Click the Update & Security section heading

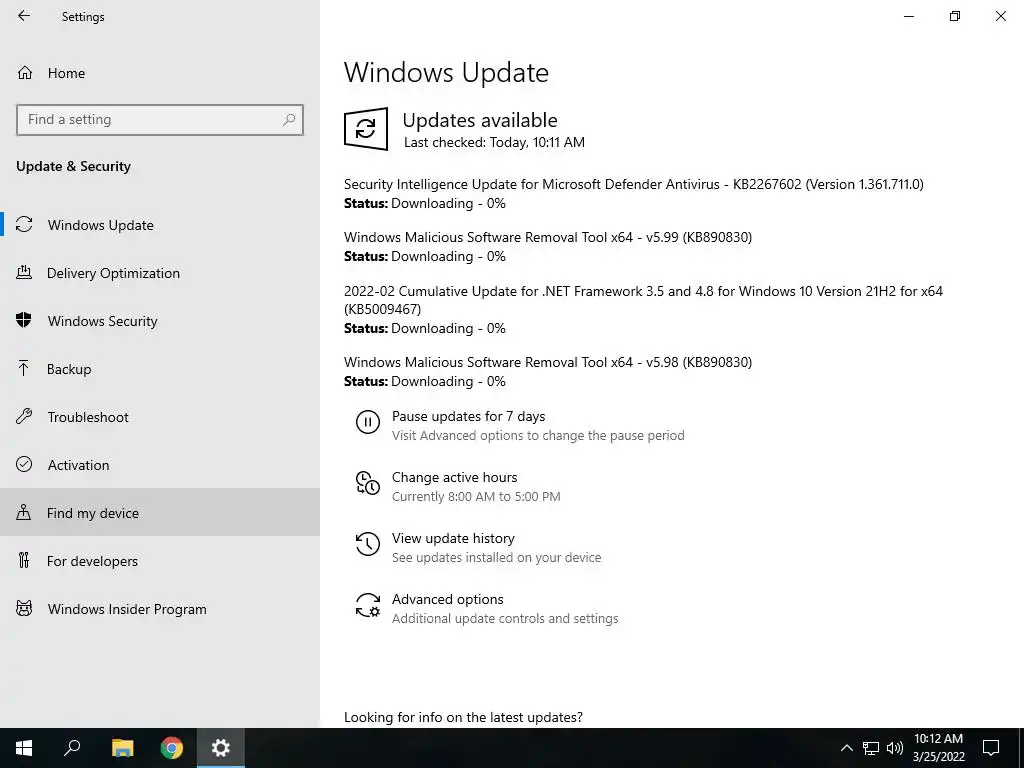coord(73,166)
